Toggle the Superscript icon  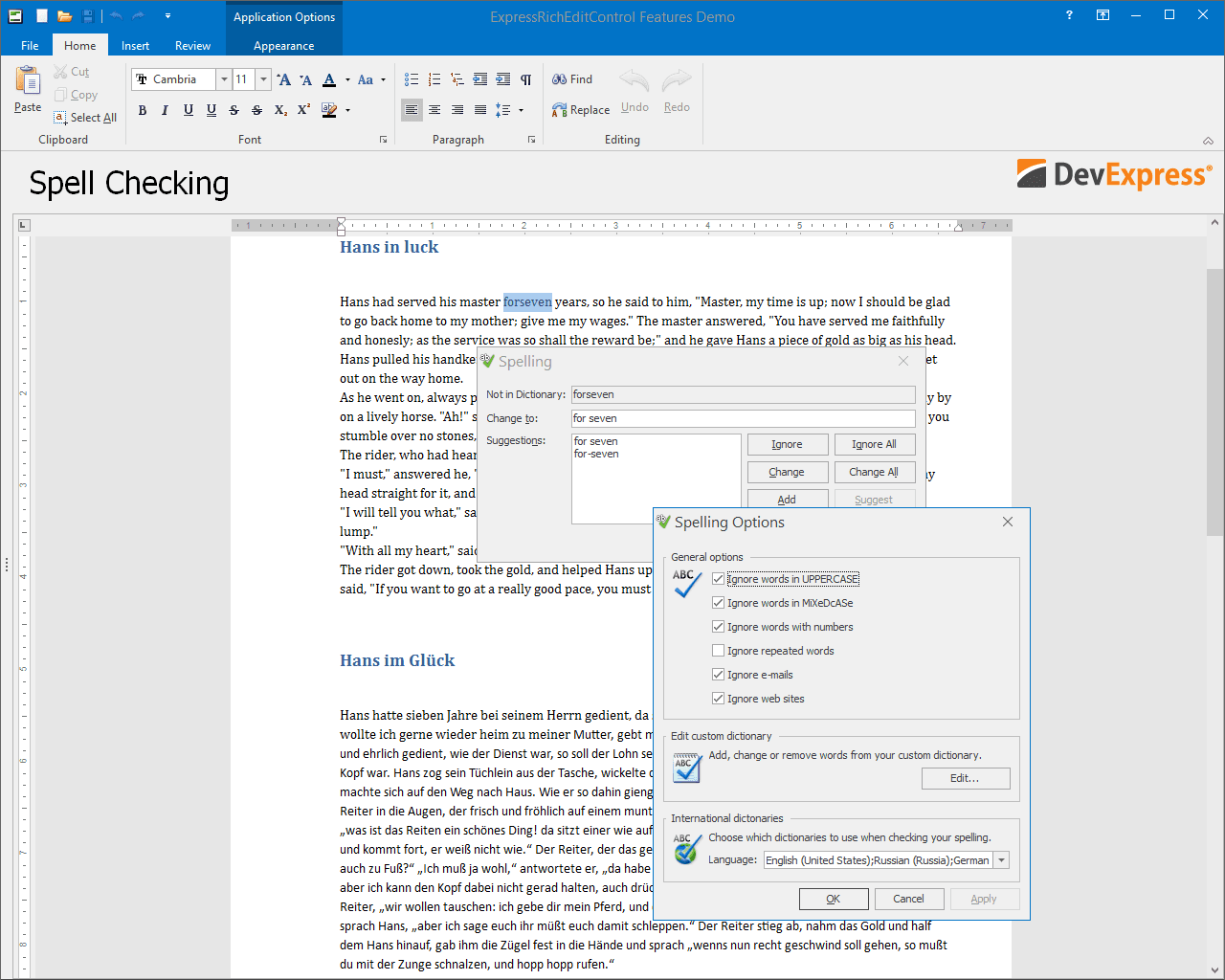click(x=303, y=110)
